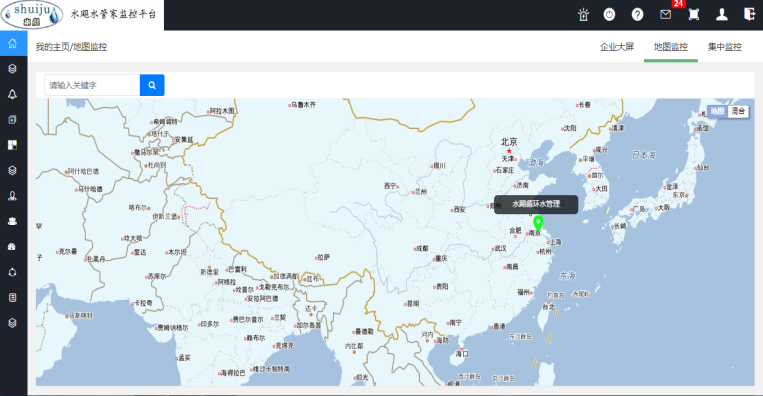This screenshot has width=763, height=396.
Task: Open the bell alerts icon in sidebar
Action: 13,94
